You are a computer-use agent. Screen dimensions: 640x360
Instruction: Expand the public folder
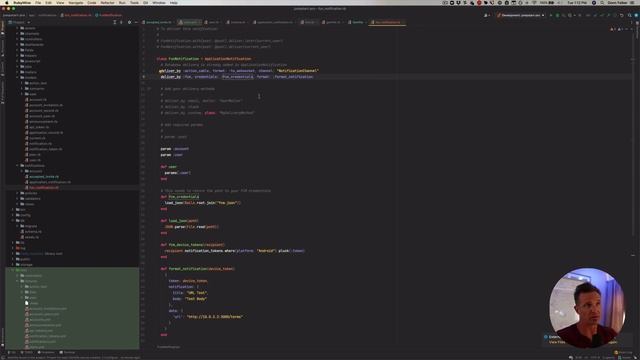pos(13,259)
